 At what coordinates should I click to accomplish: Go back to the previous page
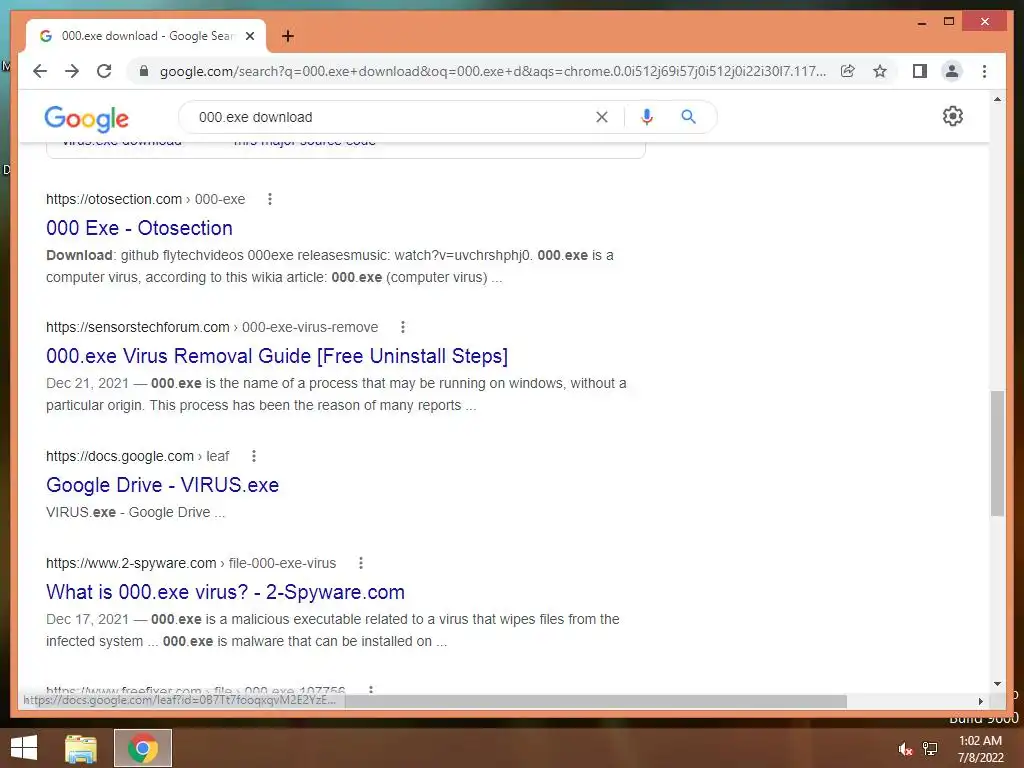[x=40, y=71]
